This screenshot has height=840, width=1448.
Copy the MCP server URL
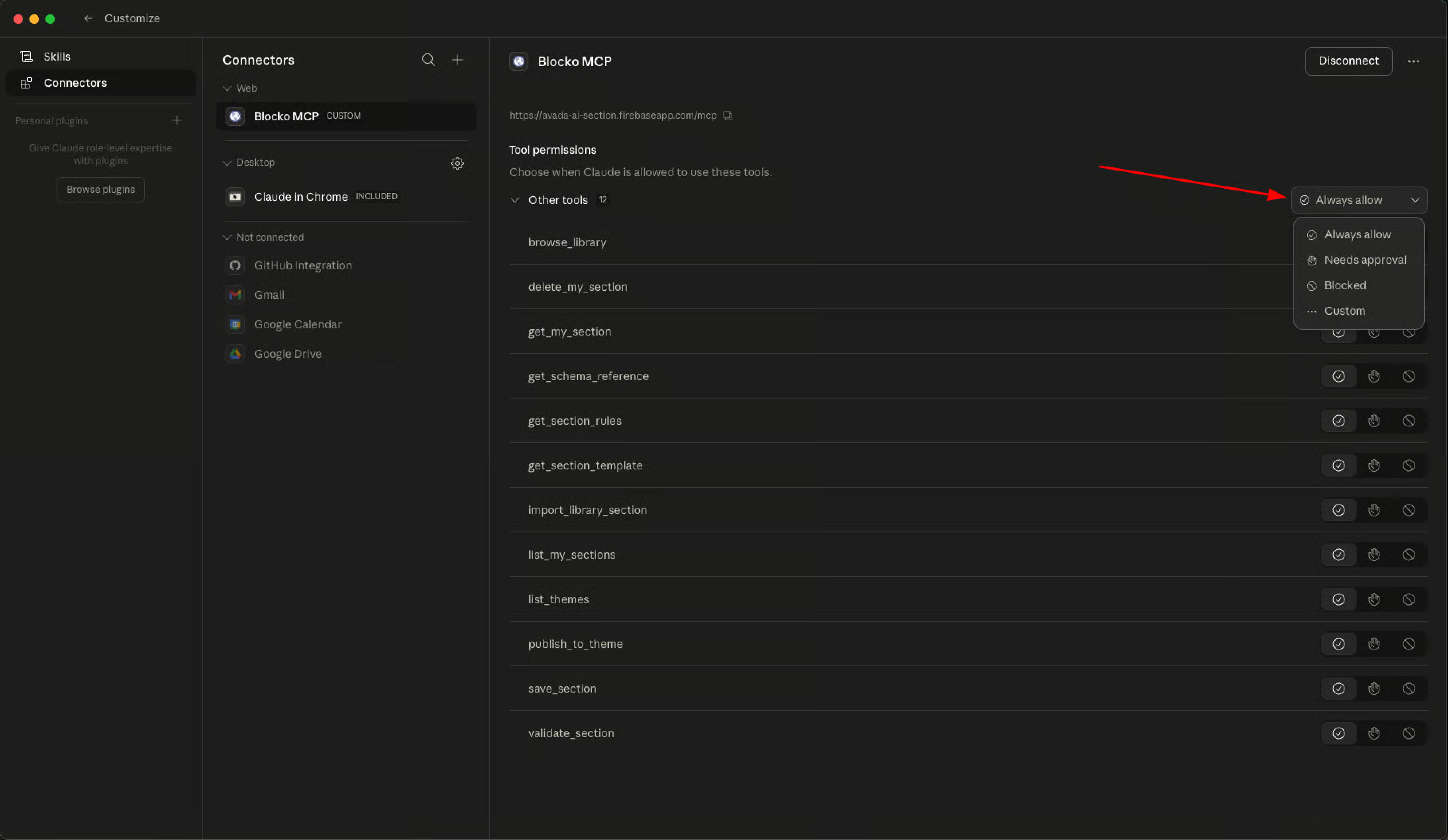tap(728, 116)
